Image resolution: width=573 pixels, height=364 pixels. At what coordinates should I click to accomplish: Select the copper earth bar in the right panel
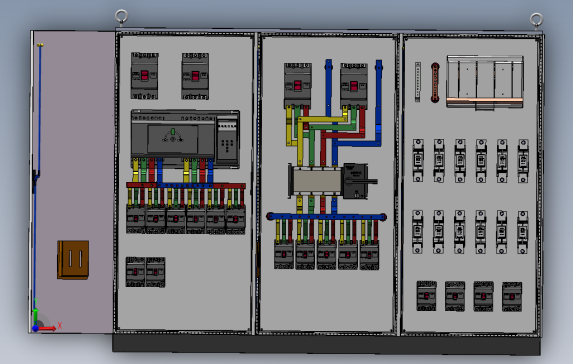(435, 83)
